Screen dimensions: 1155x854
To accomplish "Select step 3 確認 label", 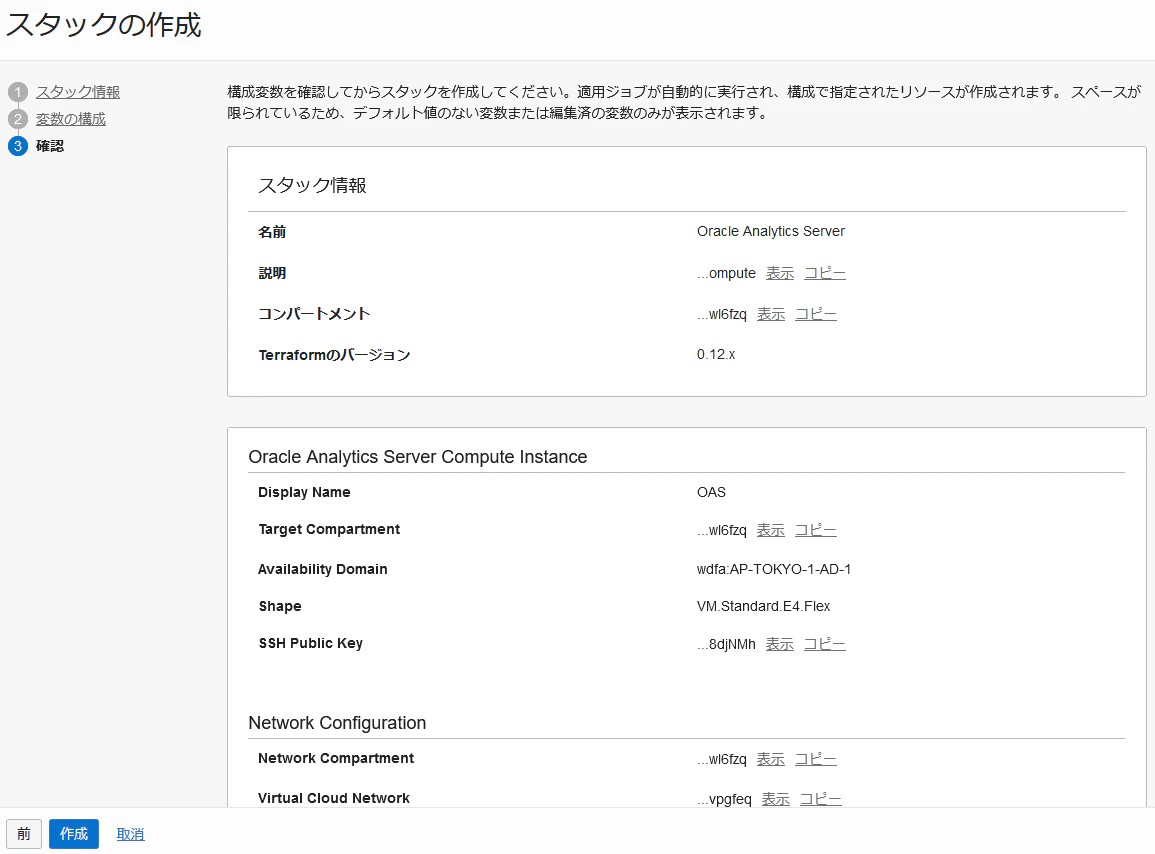I will [50, 146].
